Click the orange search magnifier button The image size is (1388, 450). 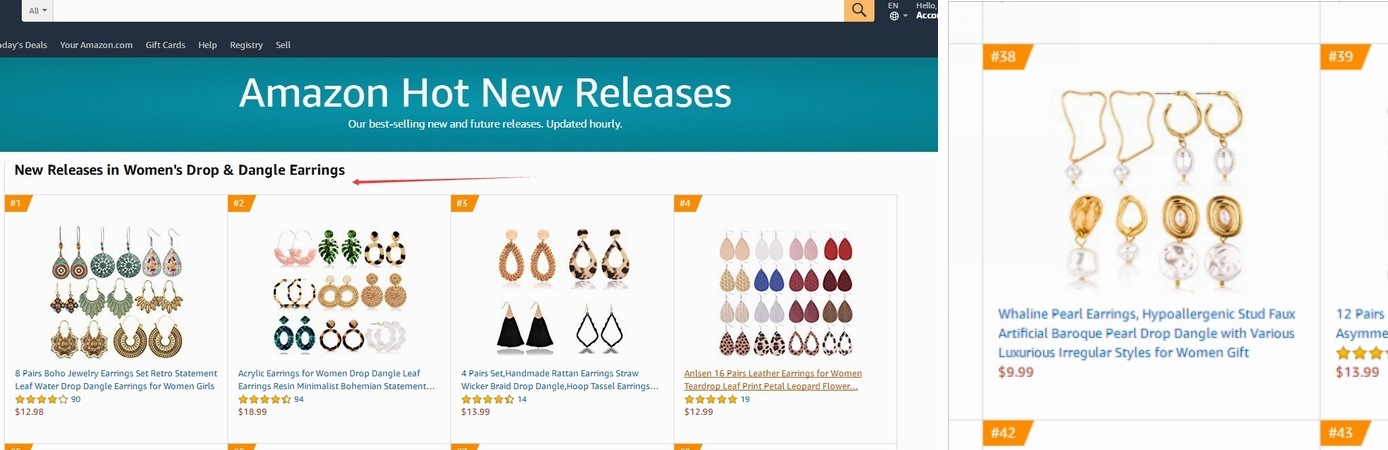859,10
